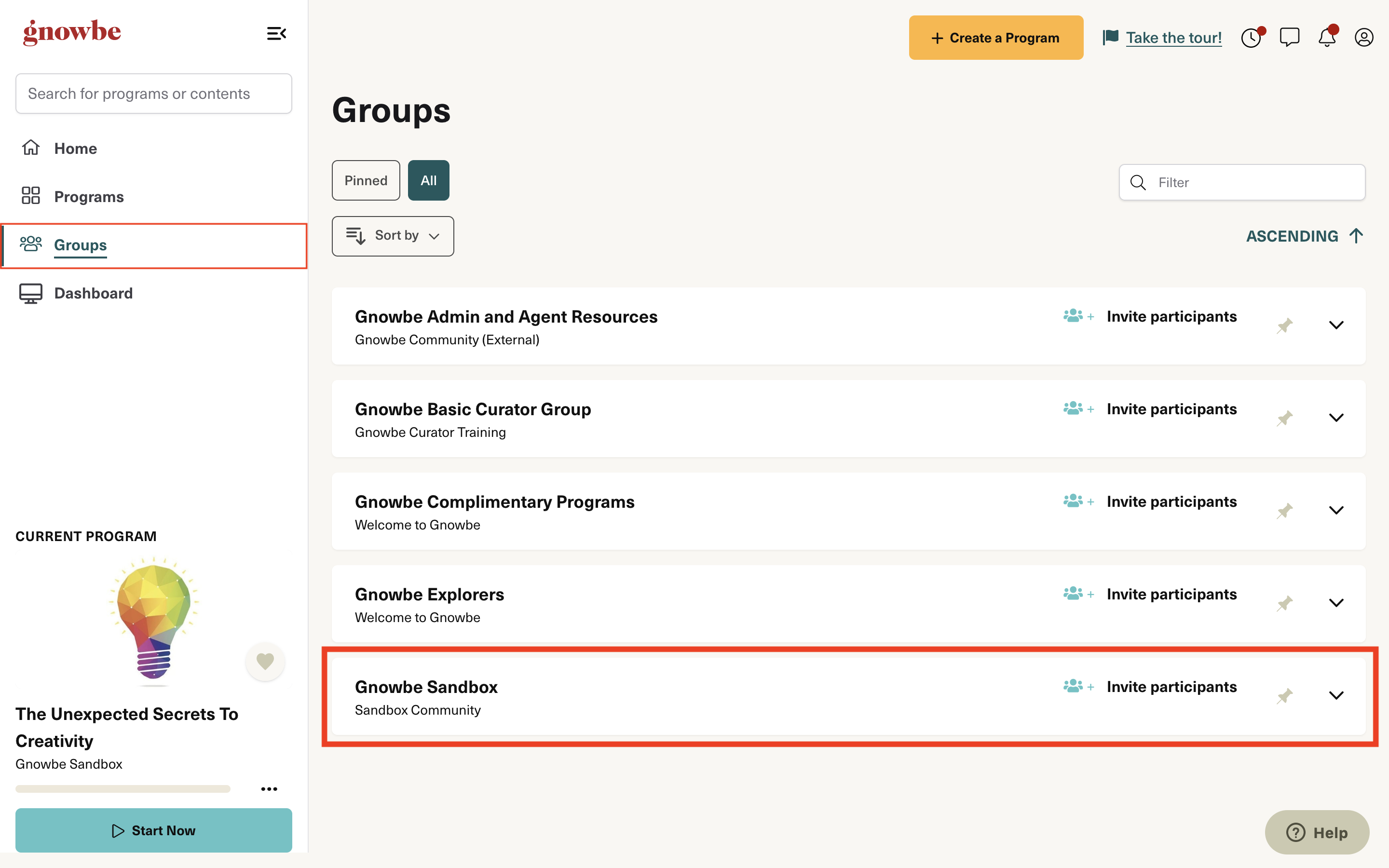Click the lightbulb program thumbnail
The image size is (1389, 868).
(153, 620)
